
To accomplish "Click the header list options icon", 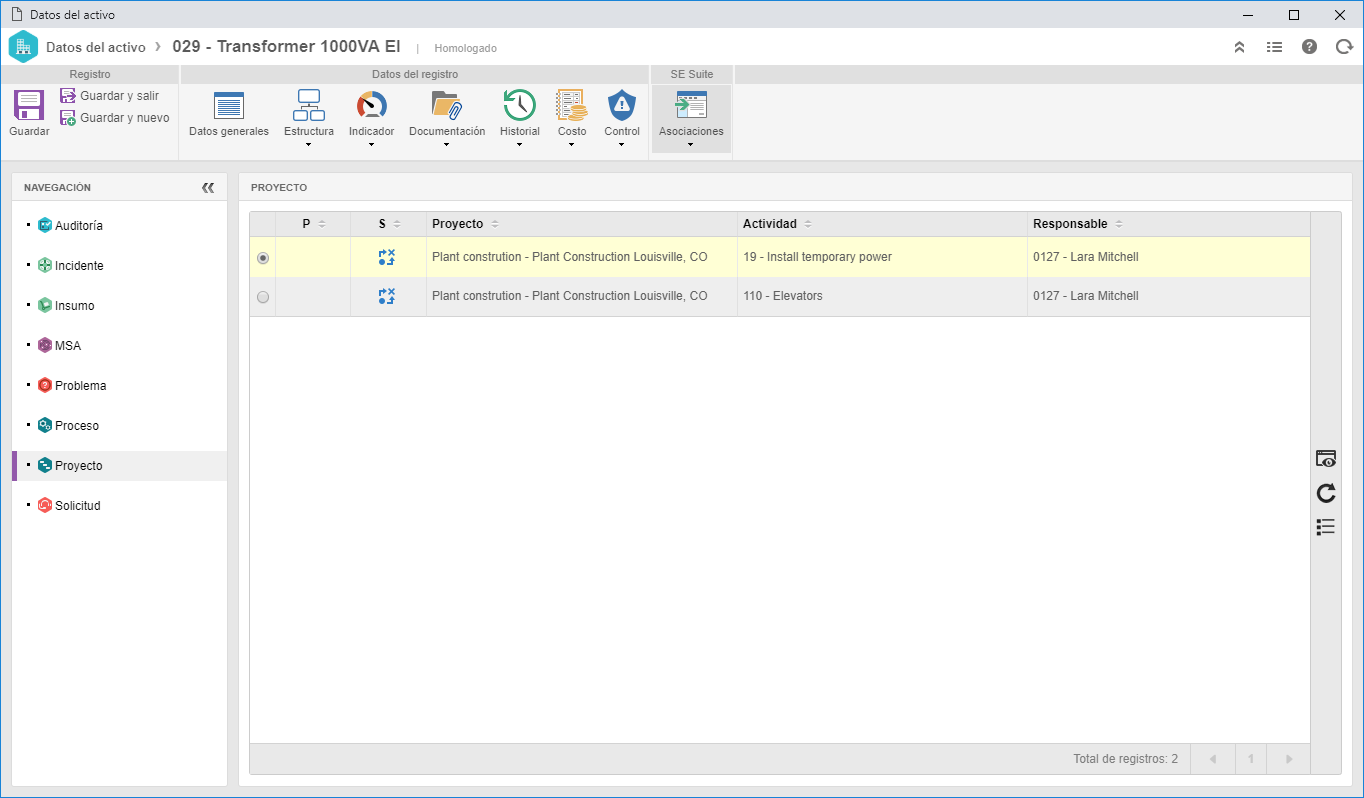I will coord(1274,47).
